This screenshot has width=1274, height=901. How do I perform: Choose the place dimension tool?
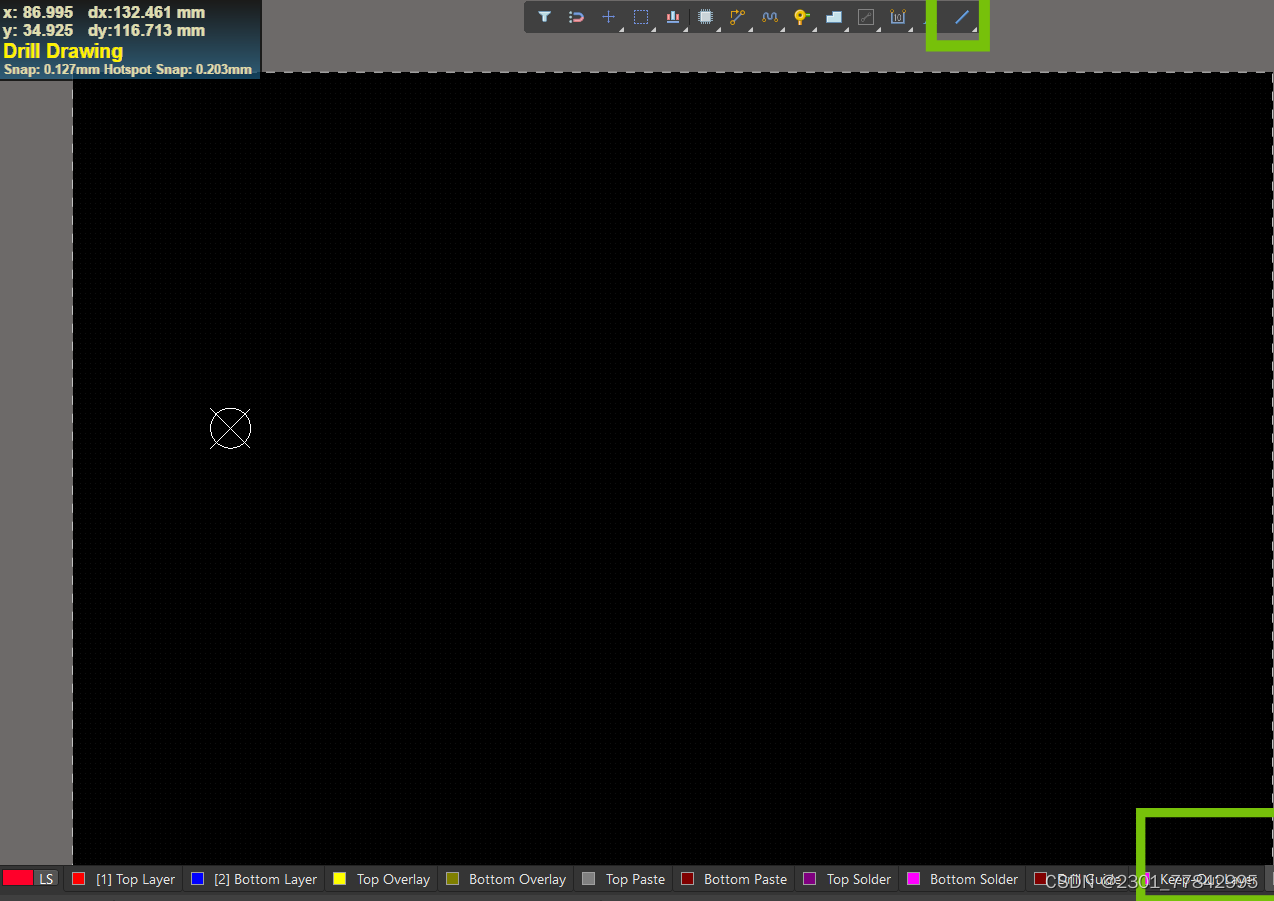898,17
